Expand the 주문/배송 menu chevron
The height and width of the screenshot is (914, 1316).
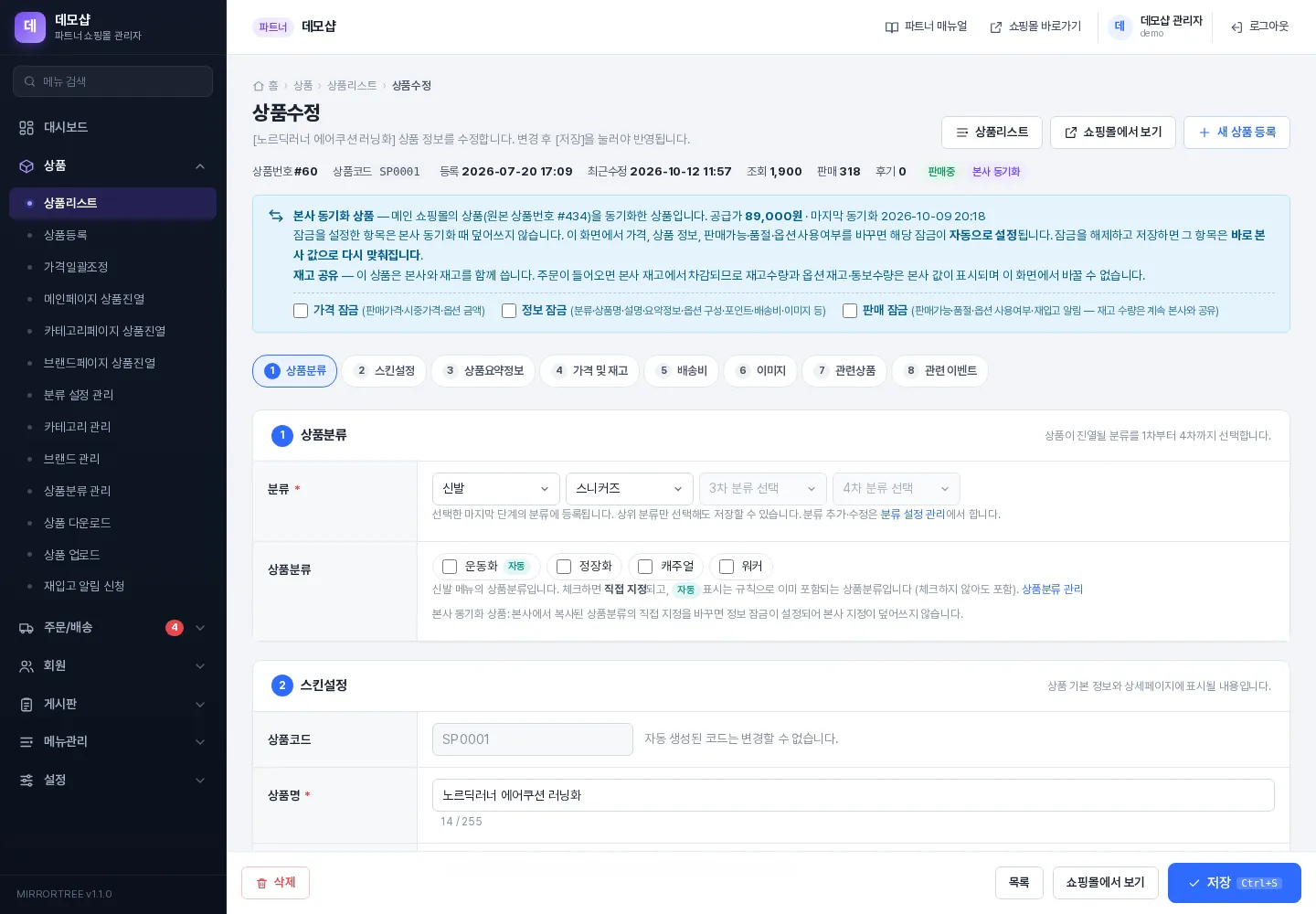coord(200,628)
